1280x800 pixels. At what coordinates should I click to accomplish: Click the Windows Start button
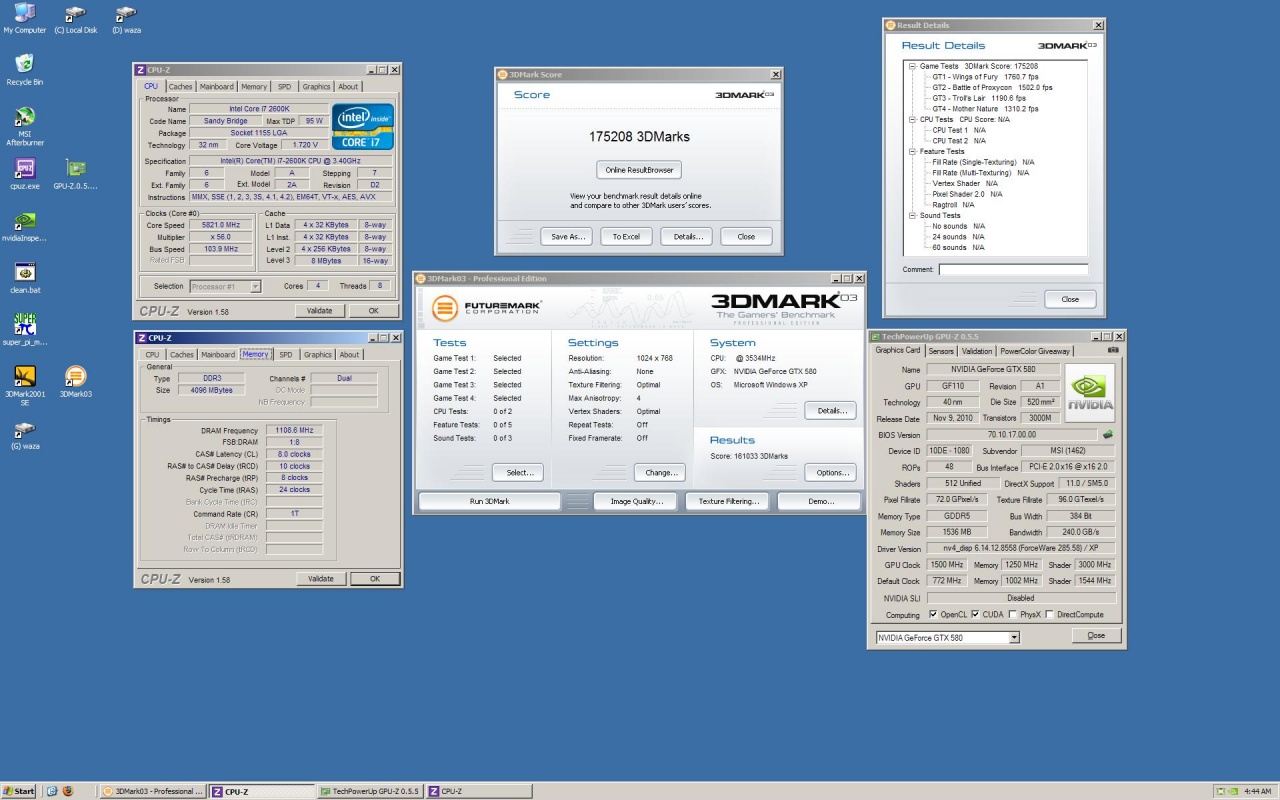(19, 791)
